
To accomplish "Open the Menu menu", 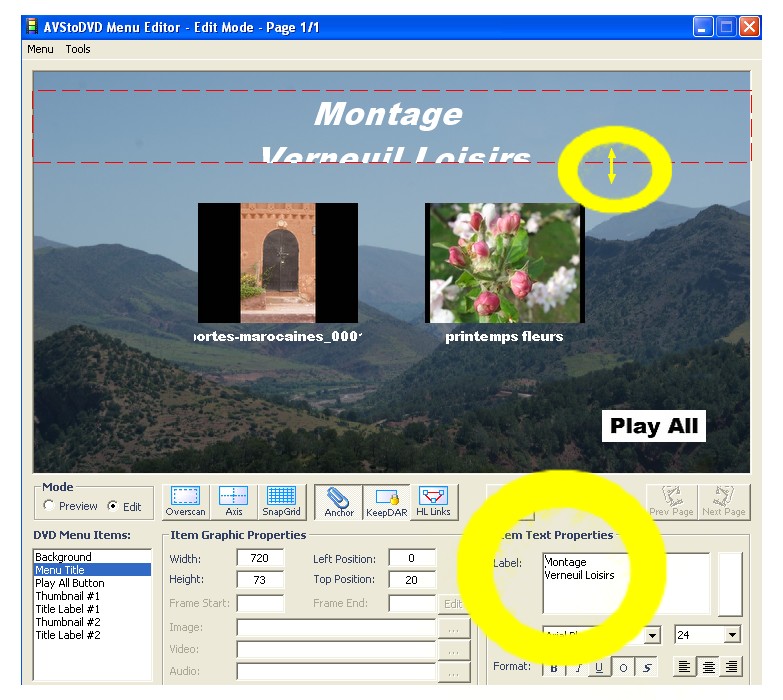I will click(x=40, y=49).
